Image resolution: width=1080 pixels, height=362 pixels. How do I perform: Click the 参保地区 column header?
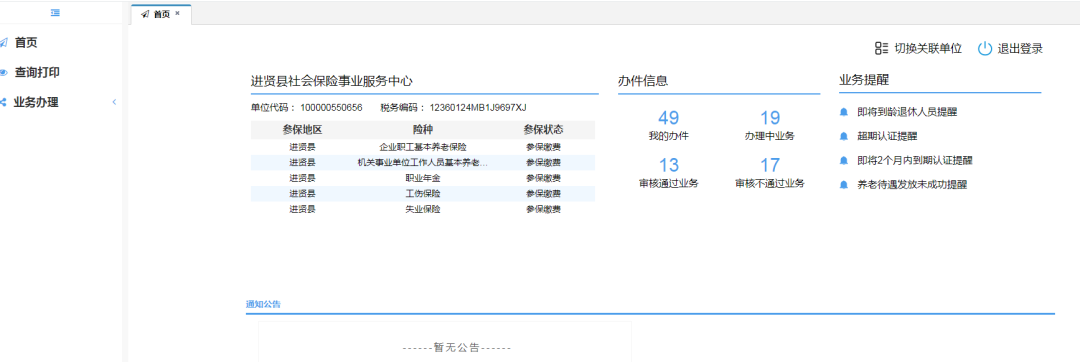pos(302,129)
